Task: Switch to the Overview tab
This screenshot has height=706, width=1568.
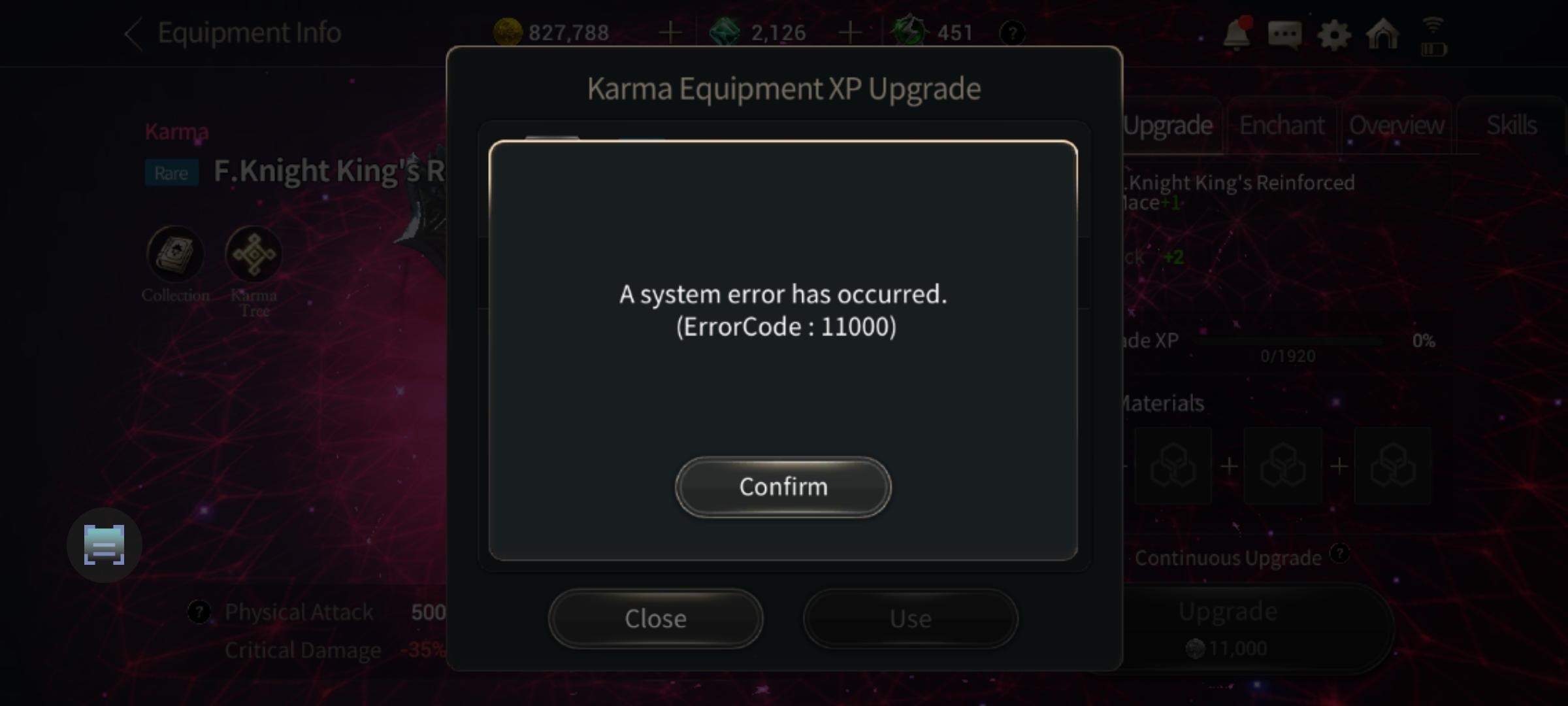Action: (1397, 125)
